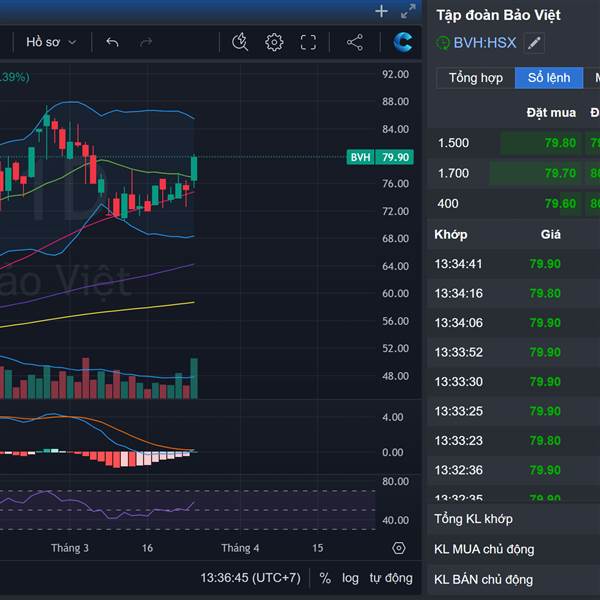Select matched trade at 13:33:23
Image resolution: width=600 pixels, height=600 pixels.
point(514,441)
